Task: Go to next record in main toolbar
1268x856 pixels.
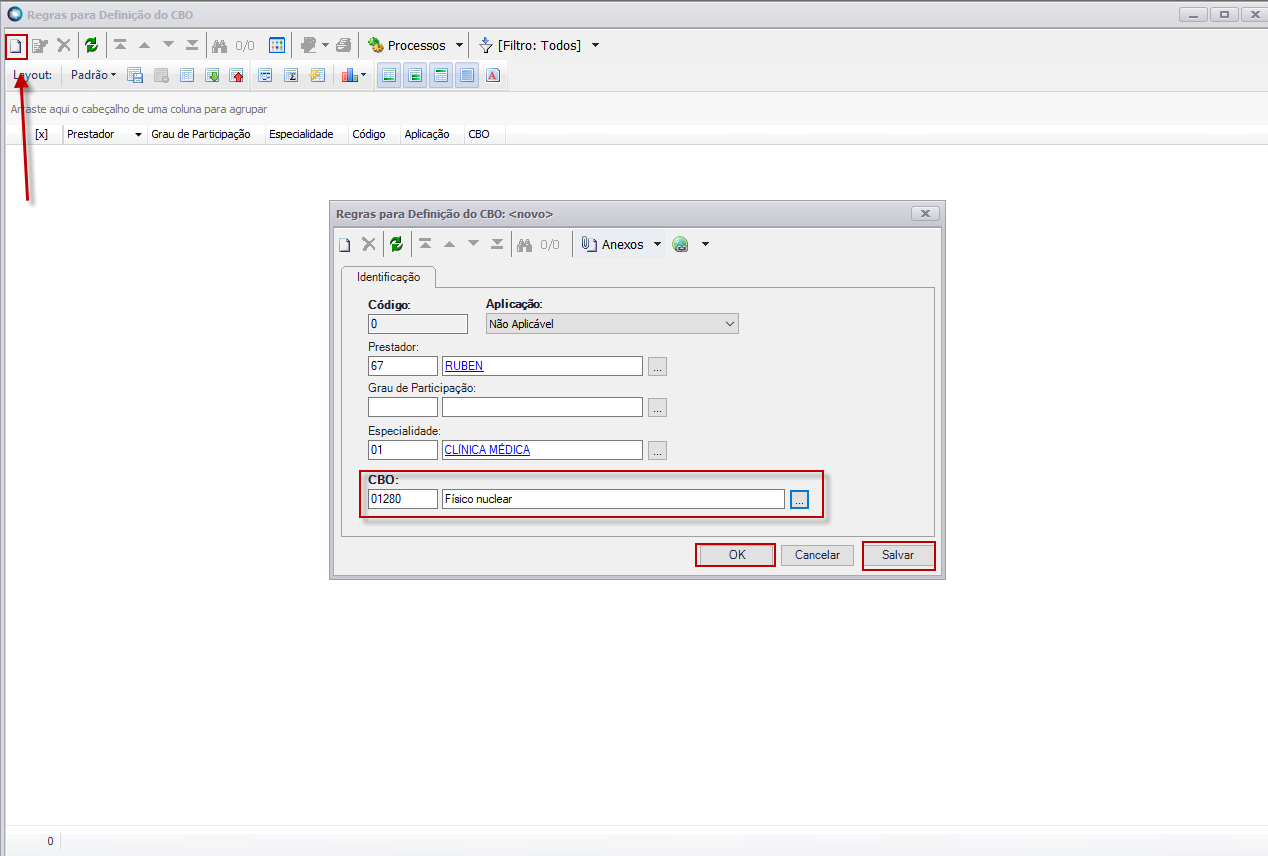Action: (x=168, y=46)
